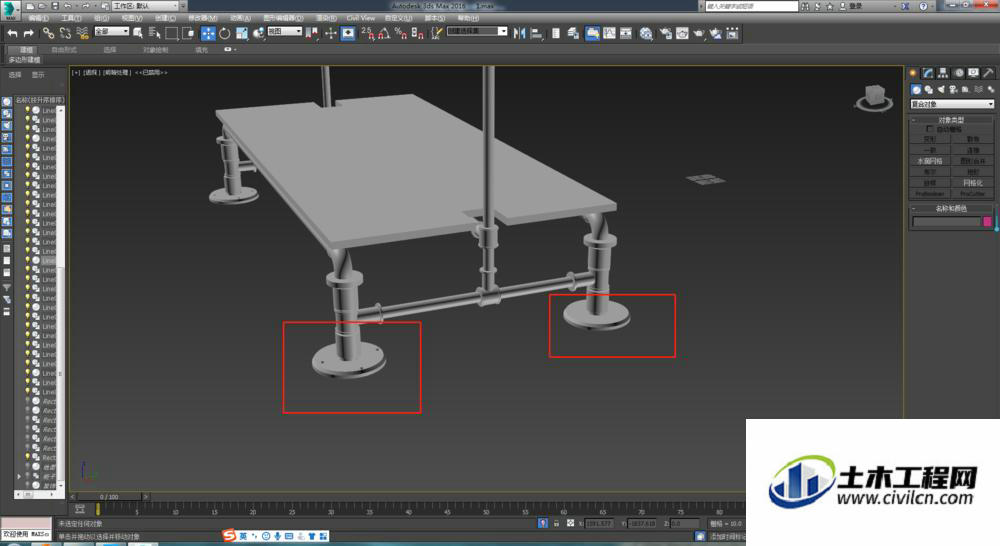Click the 登录 sign-in link
The image size is (1000, 546).
tap(855, 6)
